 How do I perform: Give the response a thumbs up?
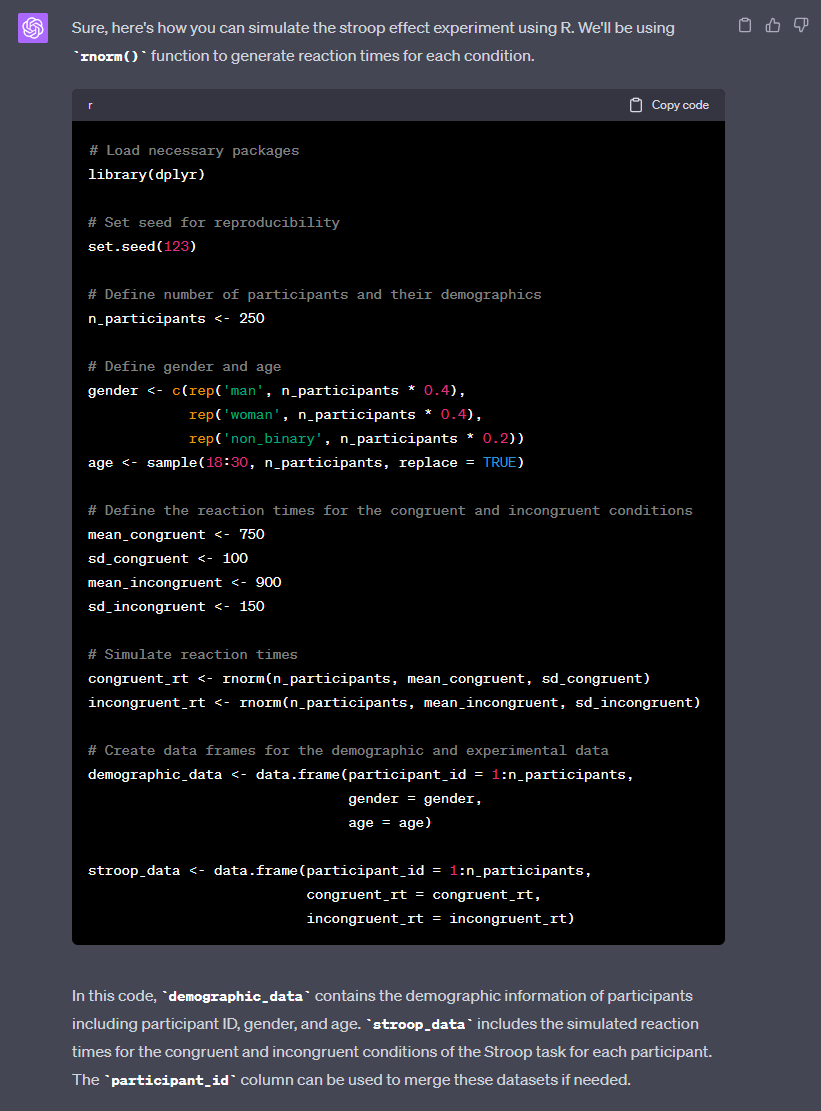point(772,26)
